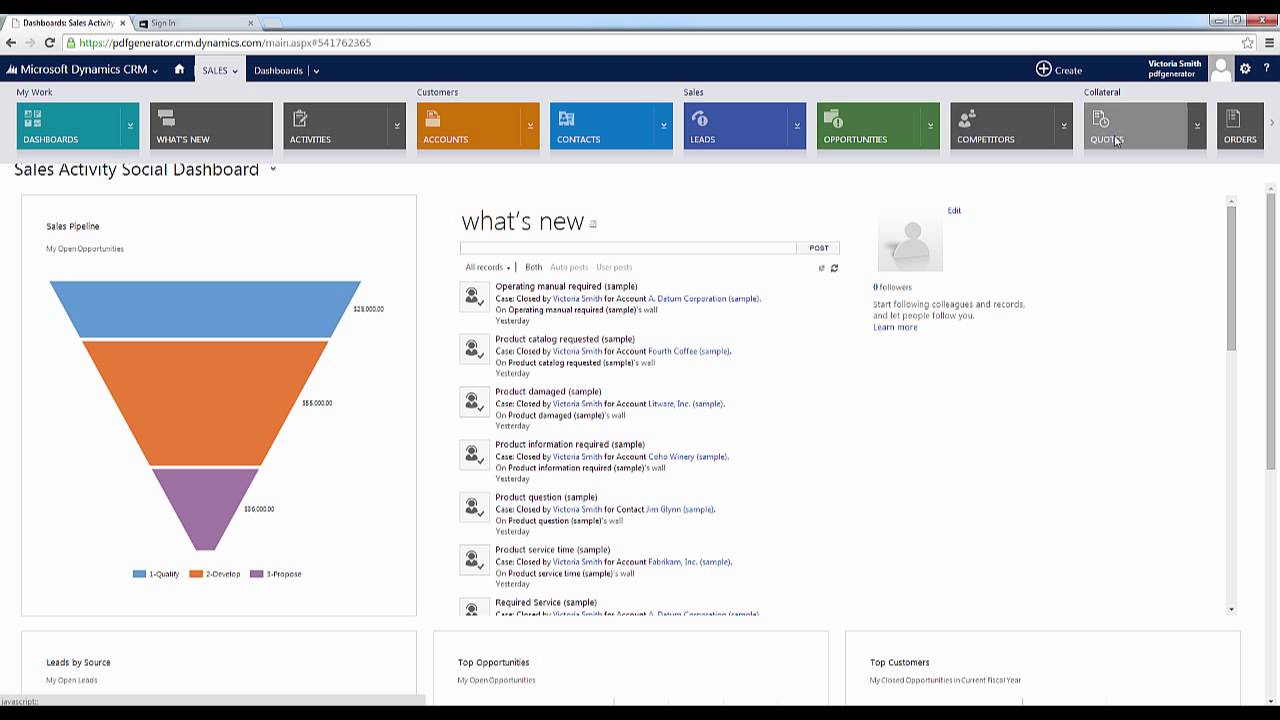The width and height of the screenshot is (1280, 720).
Task: Click the small icon left of the feed refresh icon
Action: [x=822, y=268]
